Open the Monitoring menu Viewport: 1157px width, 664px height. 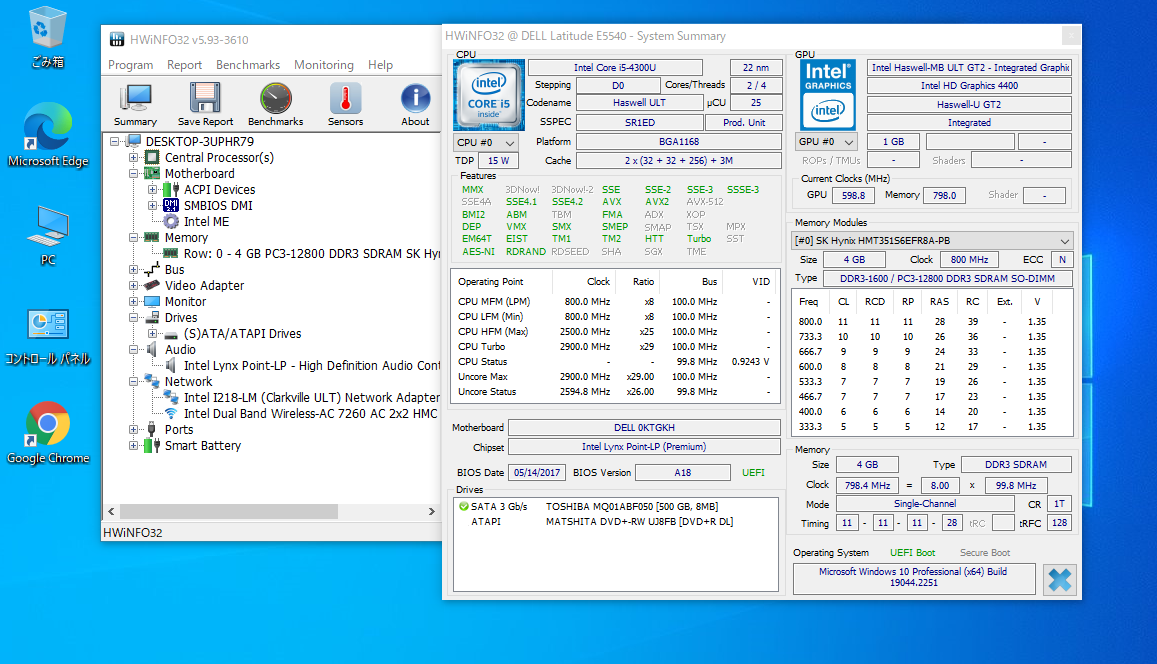click(323, 65)
